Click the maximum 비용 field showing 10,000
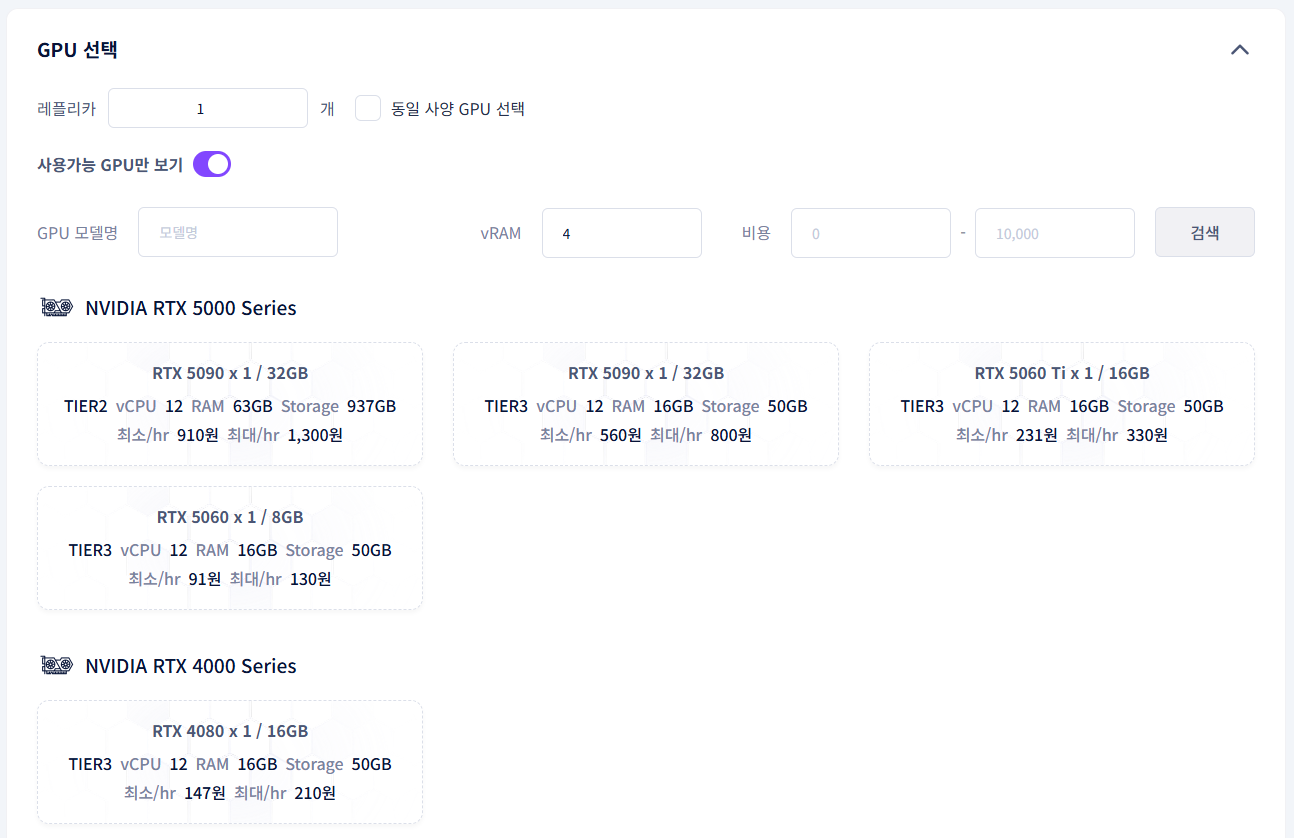1294x838 pixels. click(1055, 233)
